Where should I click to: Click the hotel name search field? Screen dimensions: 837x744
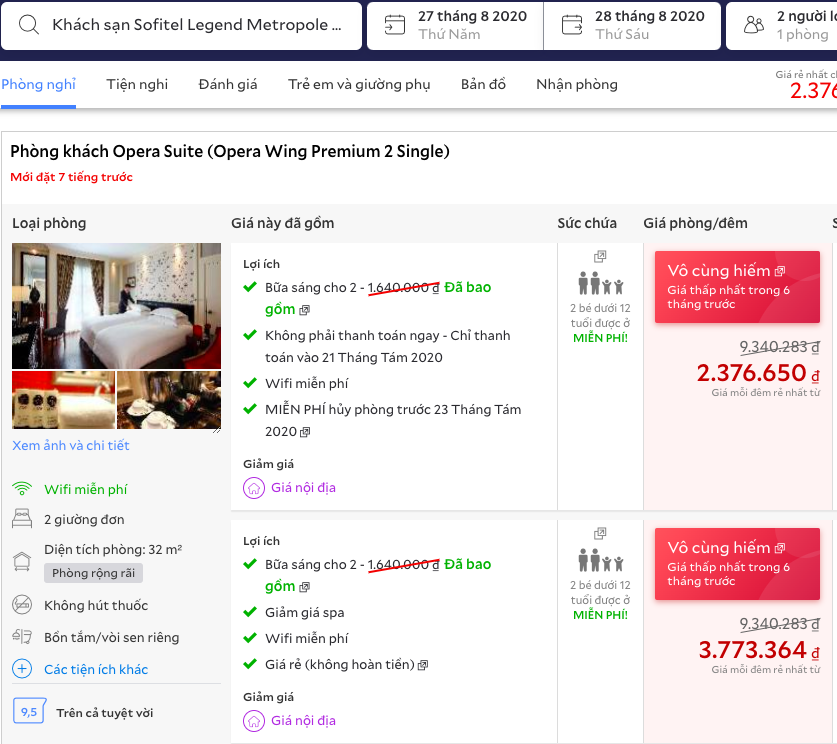pos(181,26)
